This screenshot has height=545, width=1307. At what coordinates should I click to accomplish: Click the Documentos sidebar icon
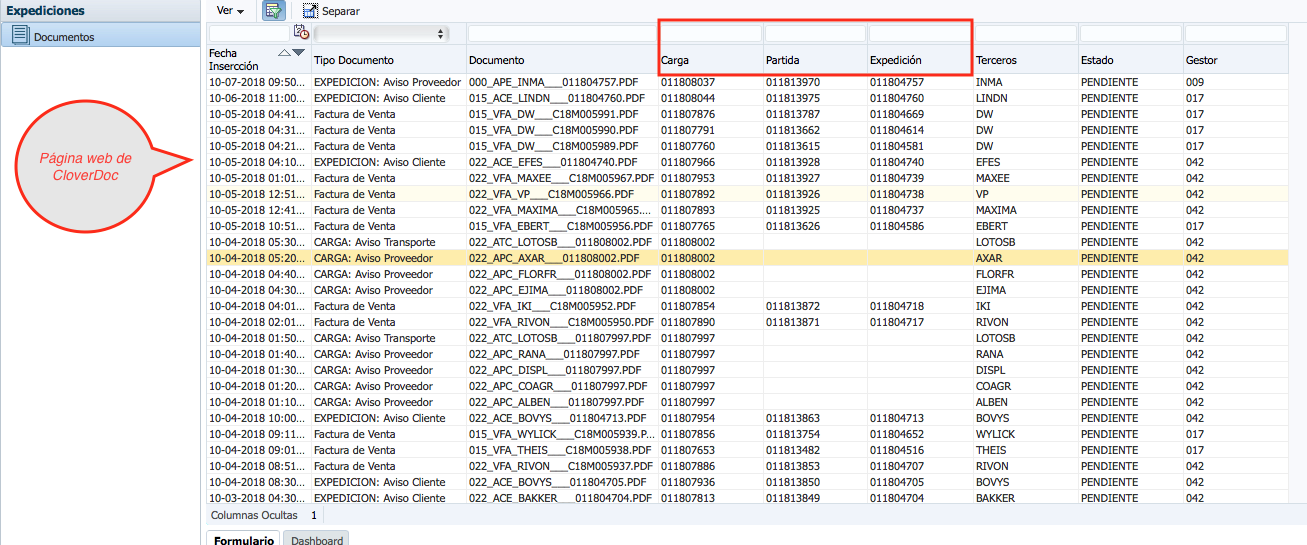tap(20, 36)
